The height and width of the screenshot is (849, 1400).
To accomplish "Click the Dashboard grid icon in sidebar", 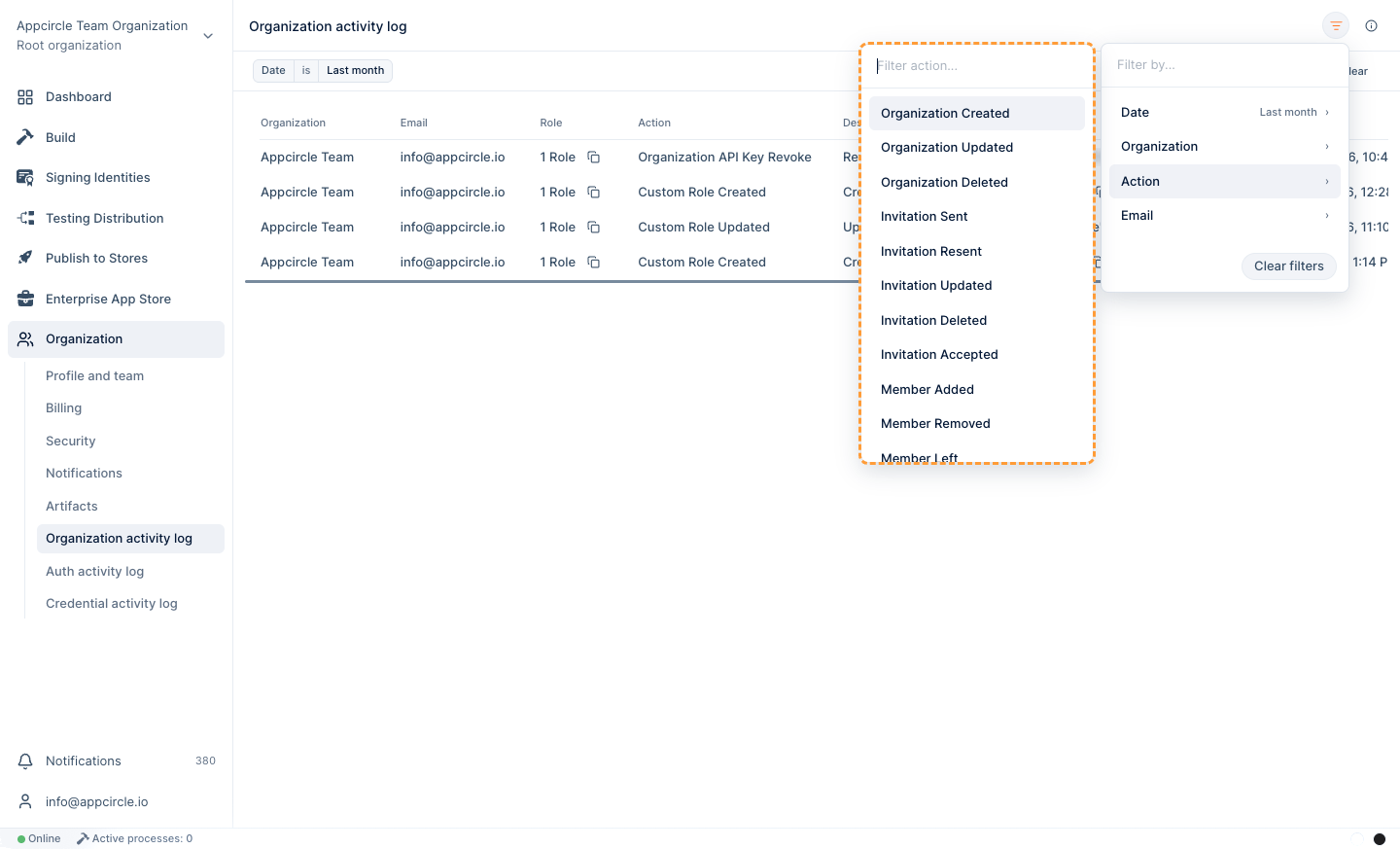I will [25, 97].
